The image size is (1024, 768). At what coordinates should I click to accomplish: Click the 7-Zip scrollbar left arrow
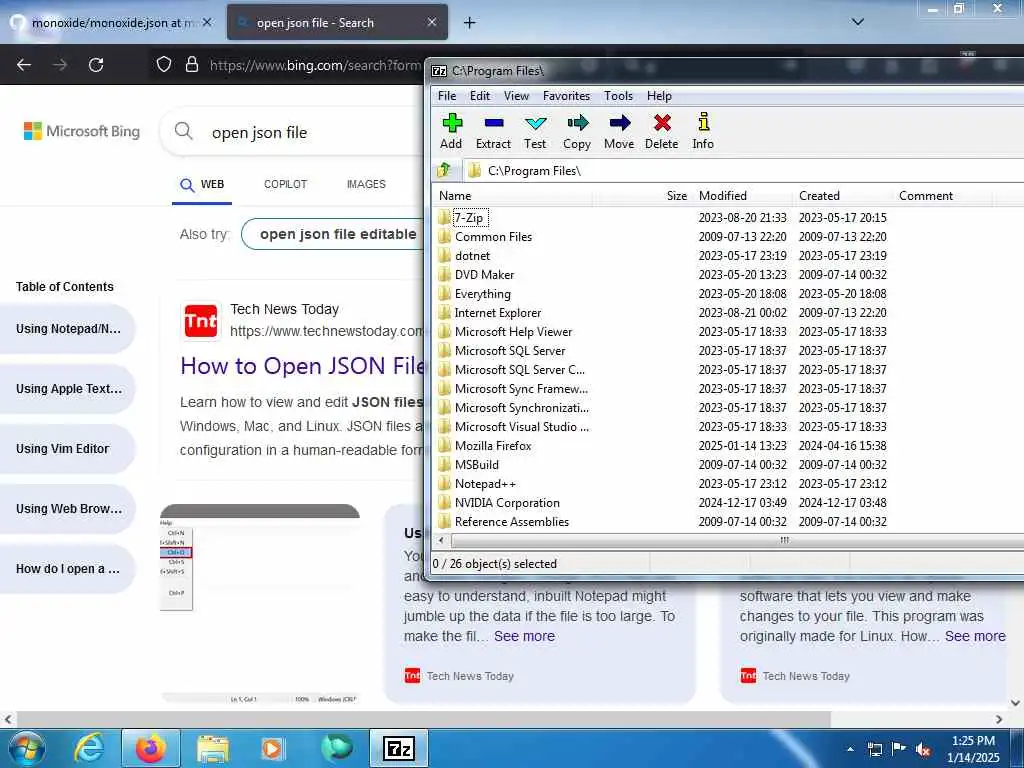pos(441,540)
